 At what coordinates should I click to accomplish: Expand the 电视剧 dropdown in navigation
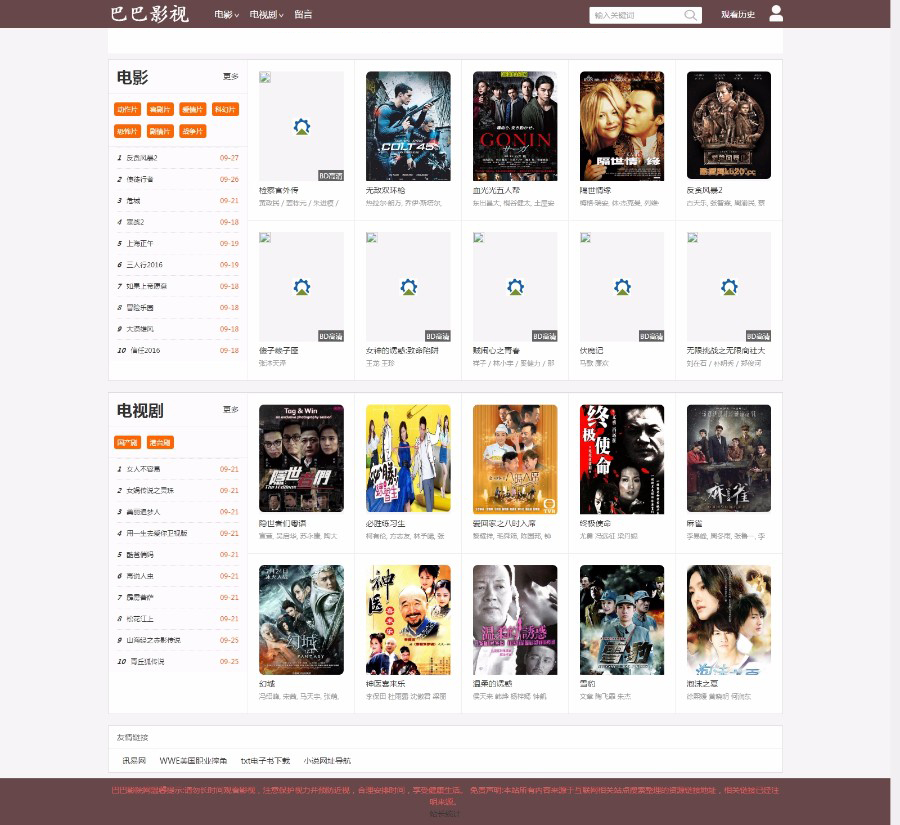[266, 15]
